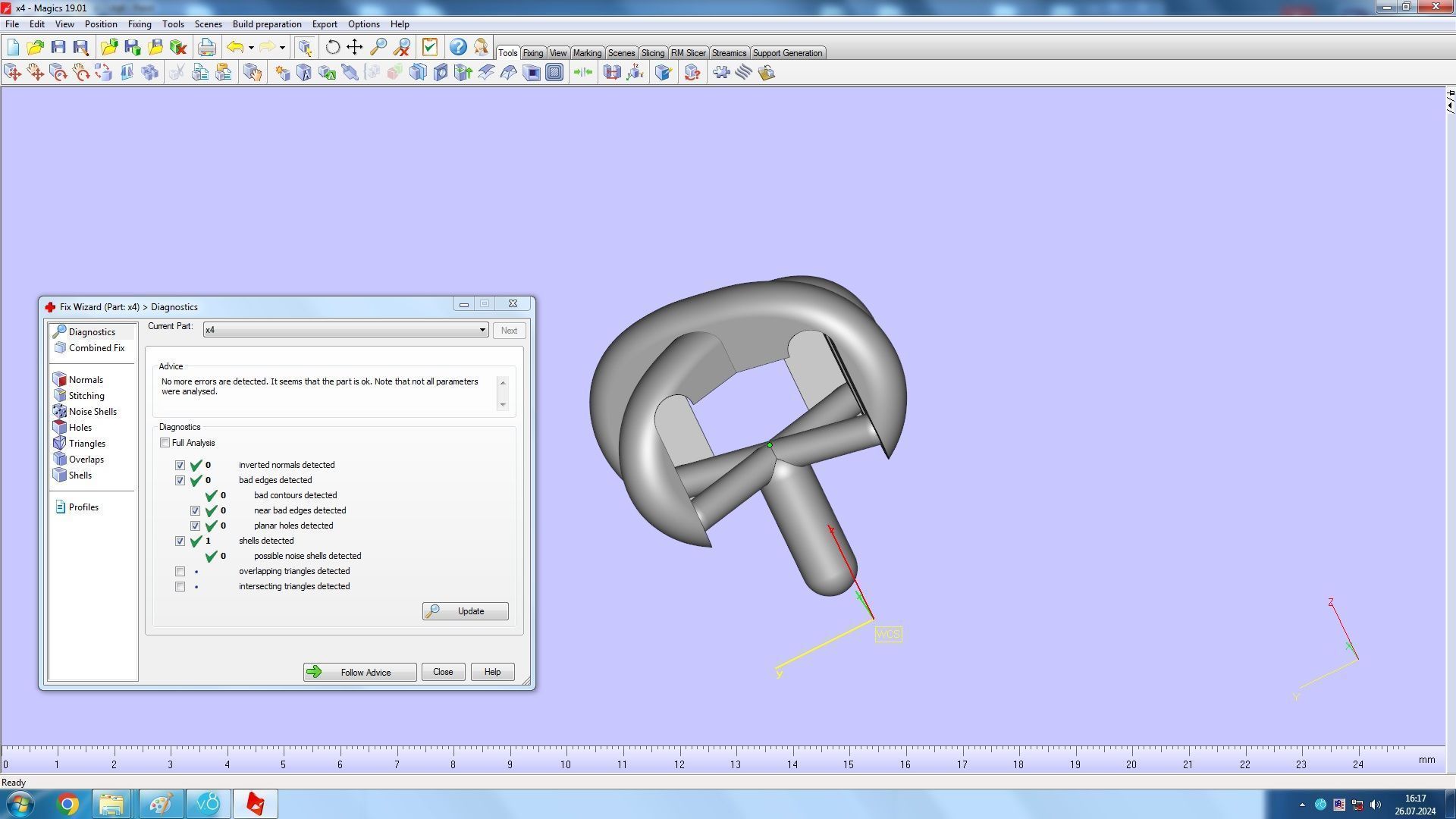
Task: Enable the Full Analysis checkbox
Action: coord(165,443)
